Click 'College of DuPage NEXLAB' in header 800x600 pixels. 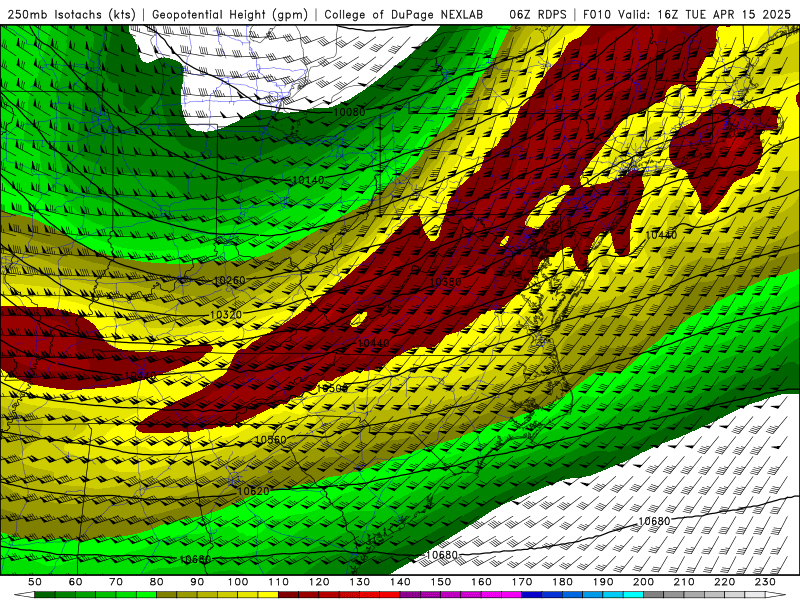[403, 14]
